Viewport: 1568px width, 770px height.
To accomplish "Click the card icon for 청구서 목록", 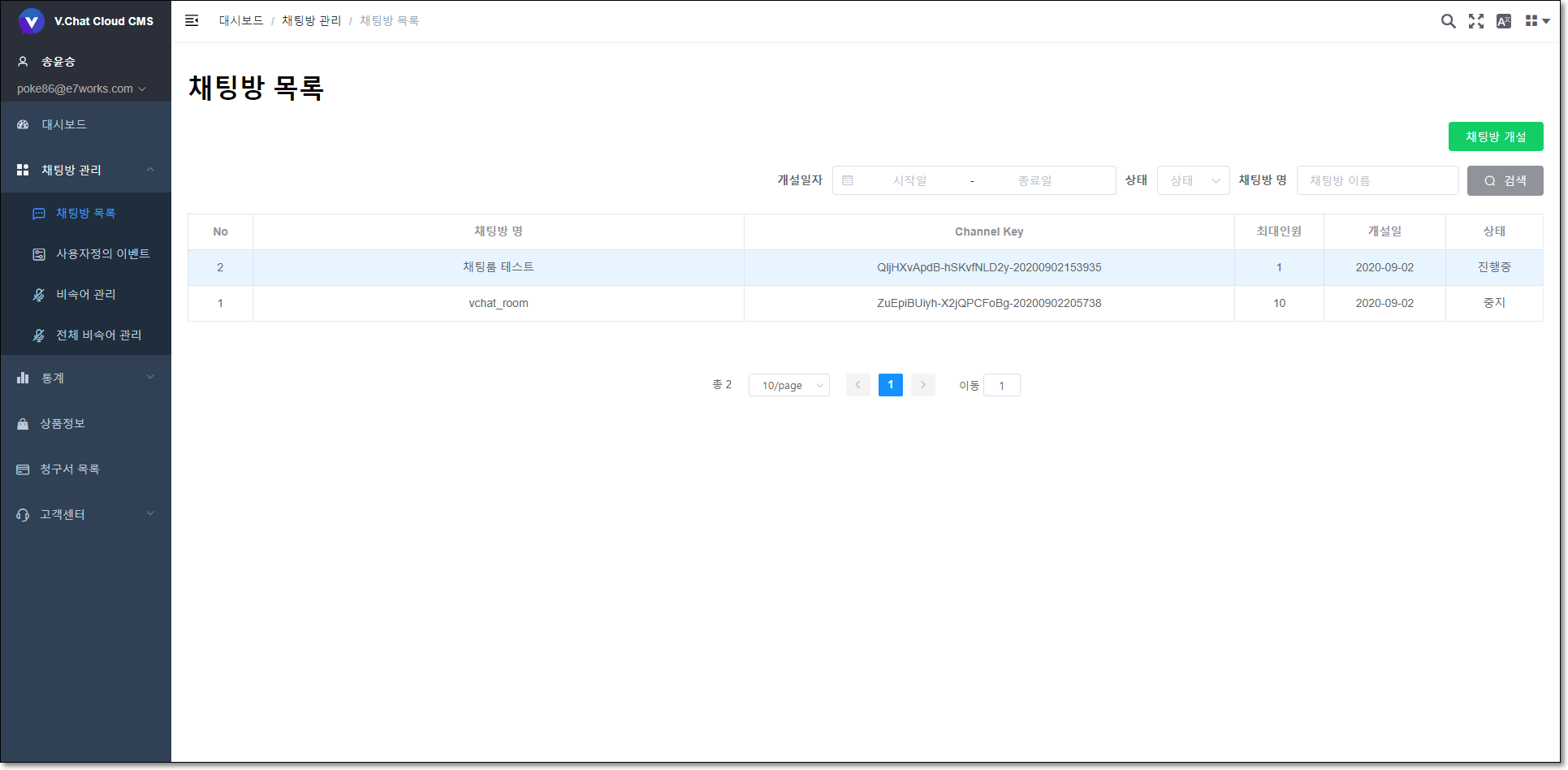I will point(23,469).
